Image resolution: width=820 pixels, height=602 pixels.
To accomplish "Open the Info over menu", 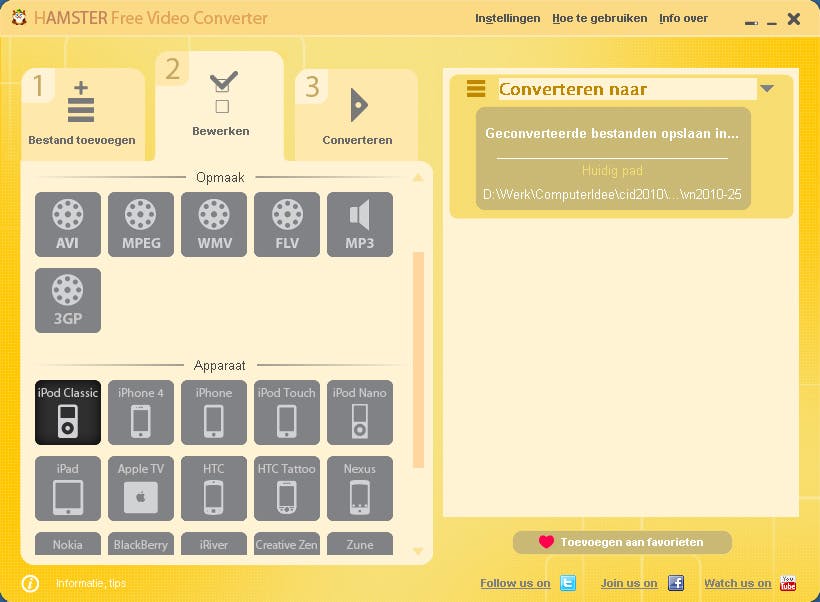I will (x=683, y=18).
